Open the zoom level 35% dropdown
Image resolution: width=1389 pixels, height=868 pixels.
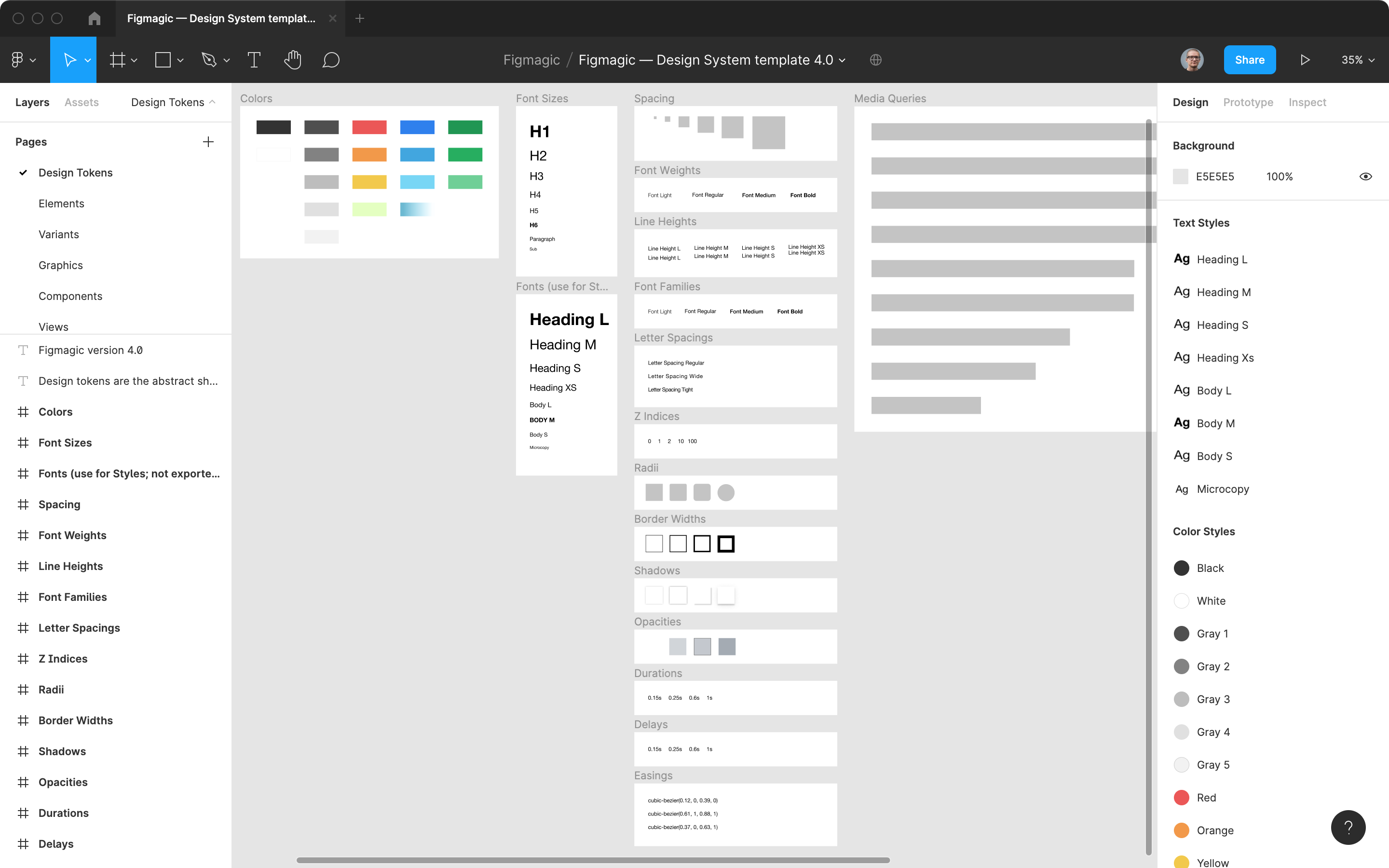[x=1357, y=59]
